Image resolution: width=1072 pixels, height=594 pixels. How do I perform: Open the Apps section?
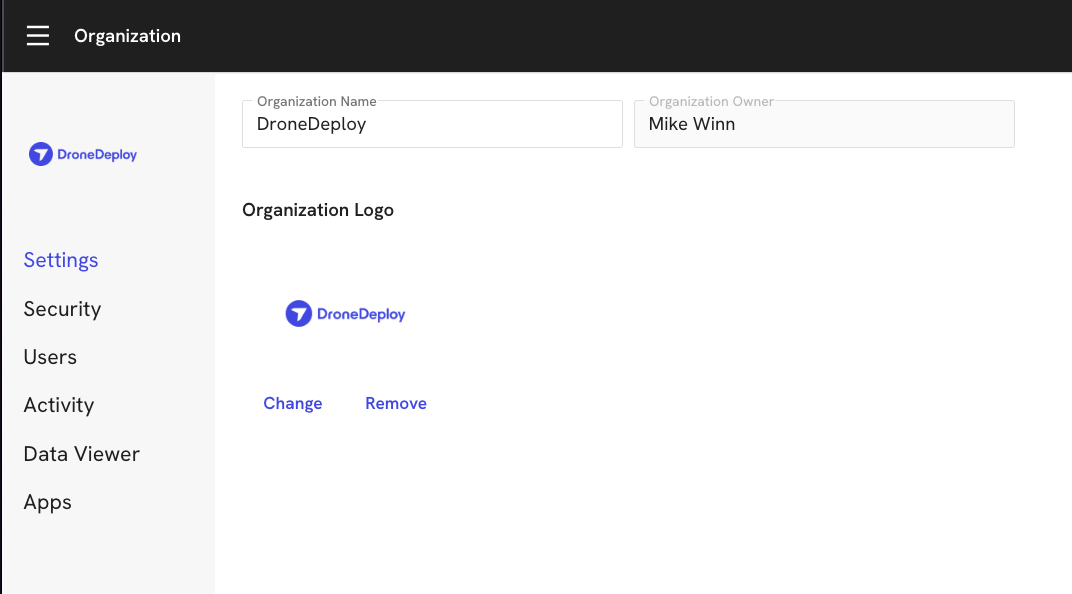point(47,502)
